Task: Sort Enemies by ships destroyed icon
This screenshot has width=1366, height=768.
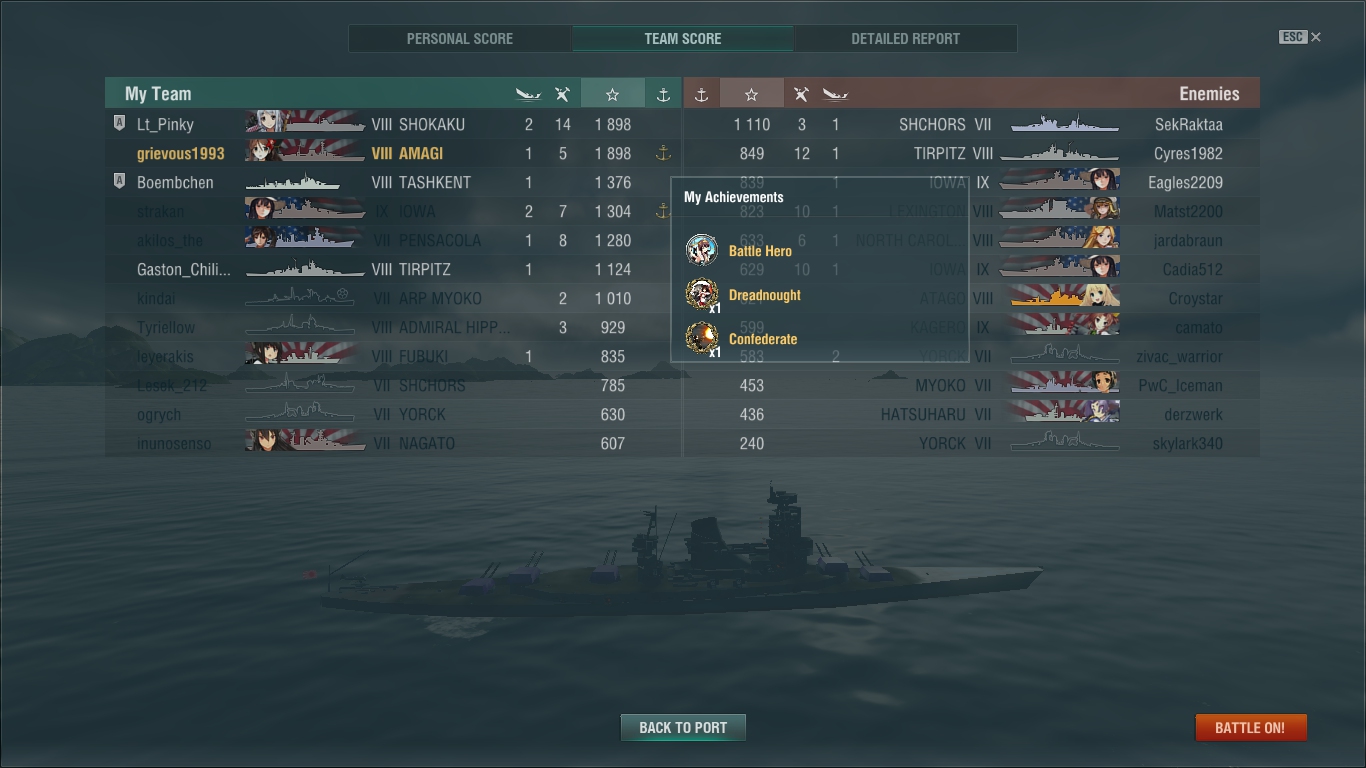Action: coord(835,94)
